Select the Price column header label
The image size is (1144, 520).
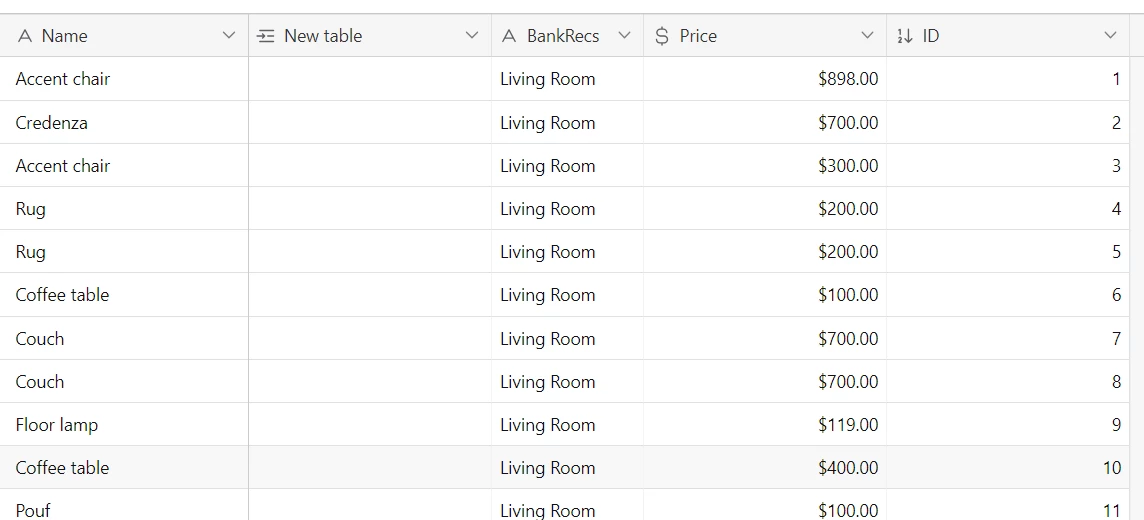[x=698, y=36]
